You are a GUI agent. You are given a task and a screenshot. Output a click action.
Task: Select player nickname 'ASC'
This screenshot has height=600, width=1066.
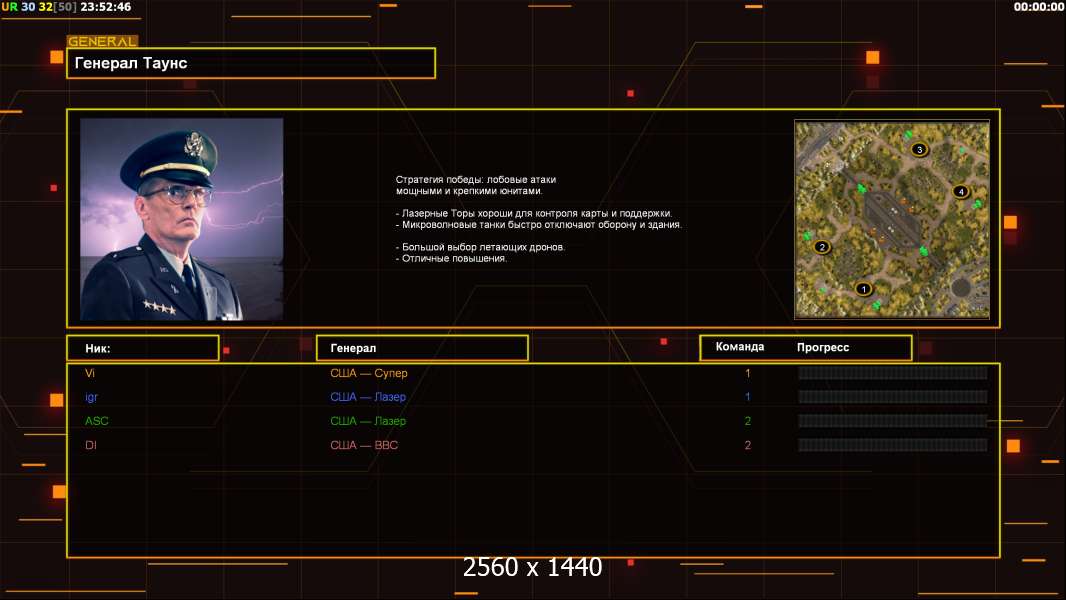97,421
